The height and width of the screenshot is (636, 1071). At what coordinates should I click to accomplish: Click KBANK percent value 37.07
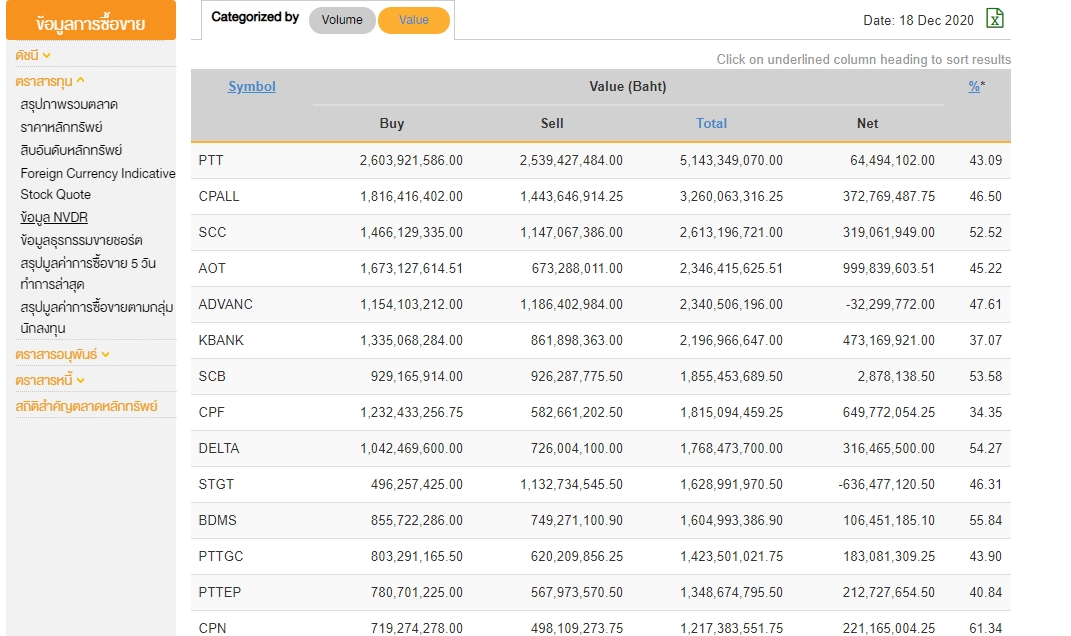(x=986, y=340)
